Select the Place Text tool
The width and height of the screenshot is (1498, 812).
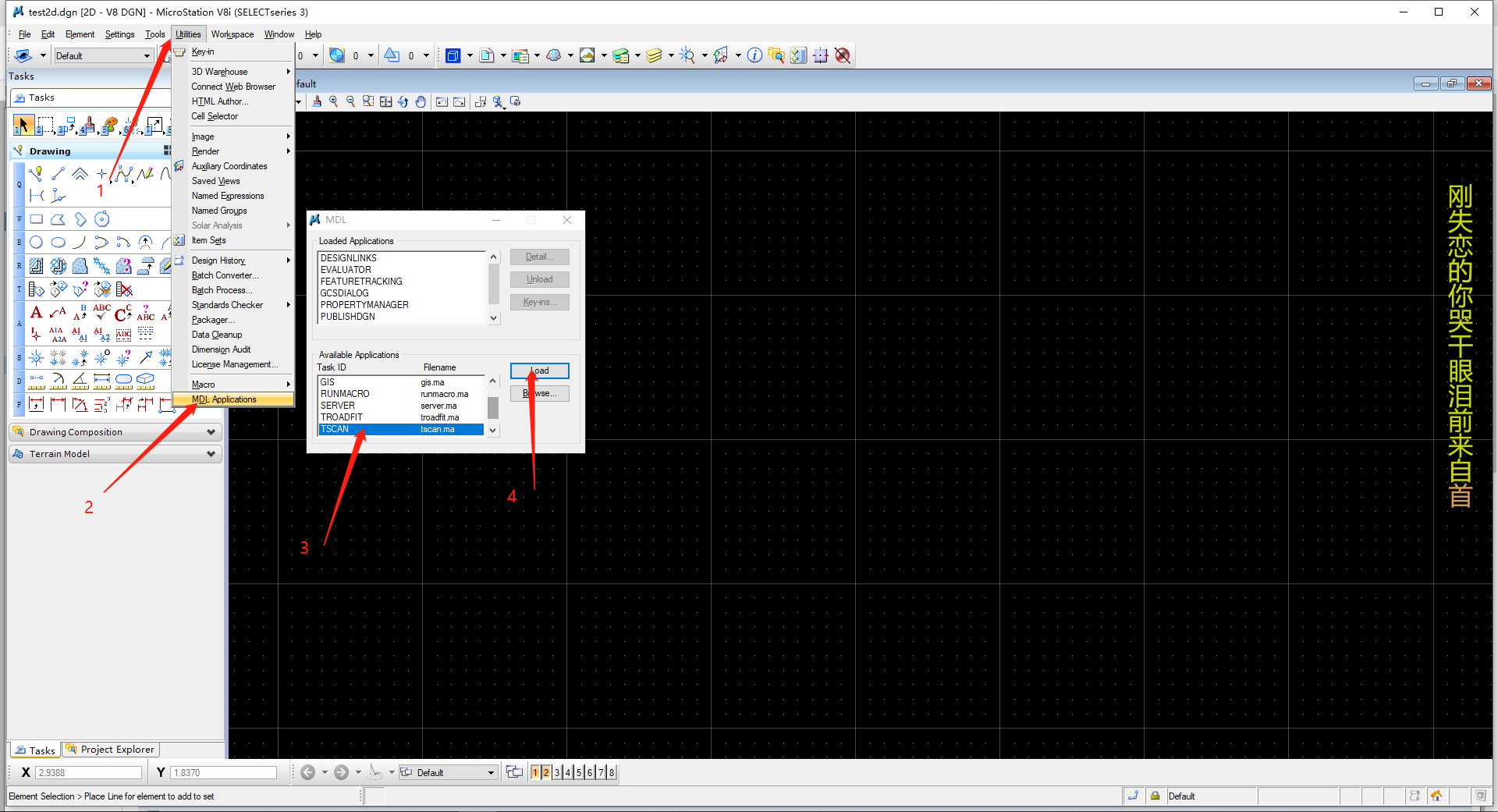tap(36, 313)
